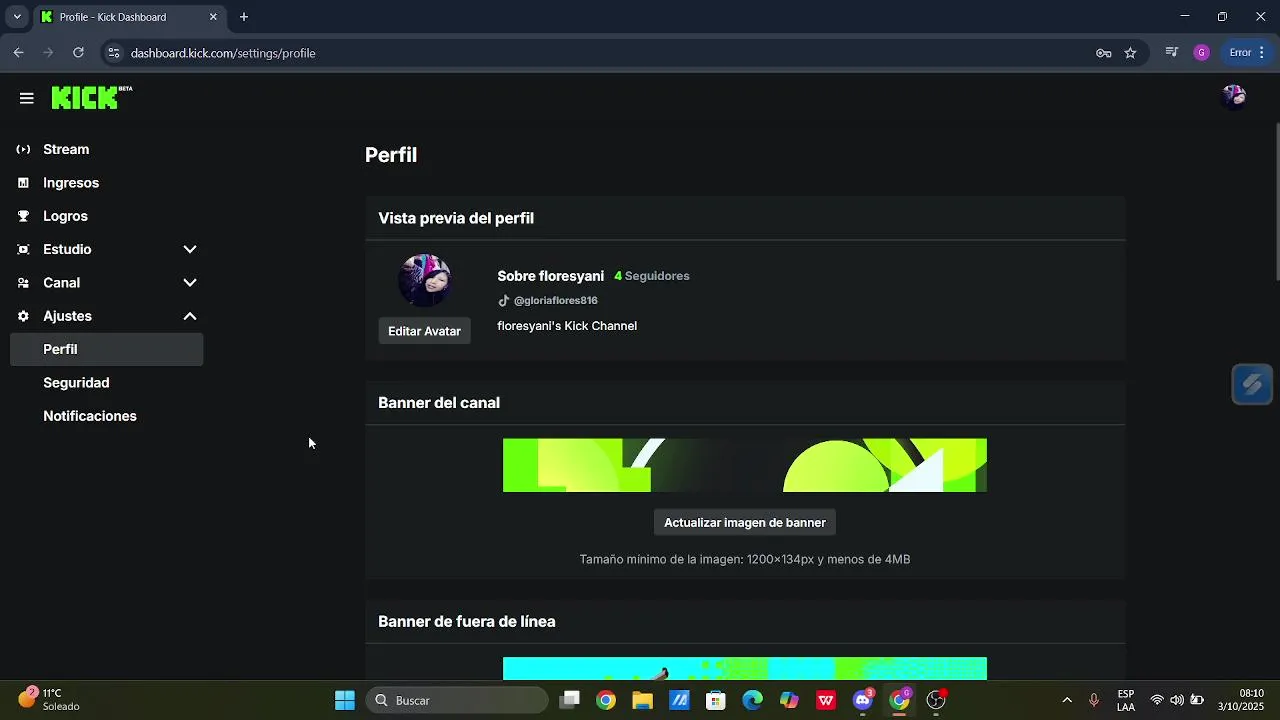Expand the Canal section chevron

point(190,283)
